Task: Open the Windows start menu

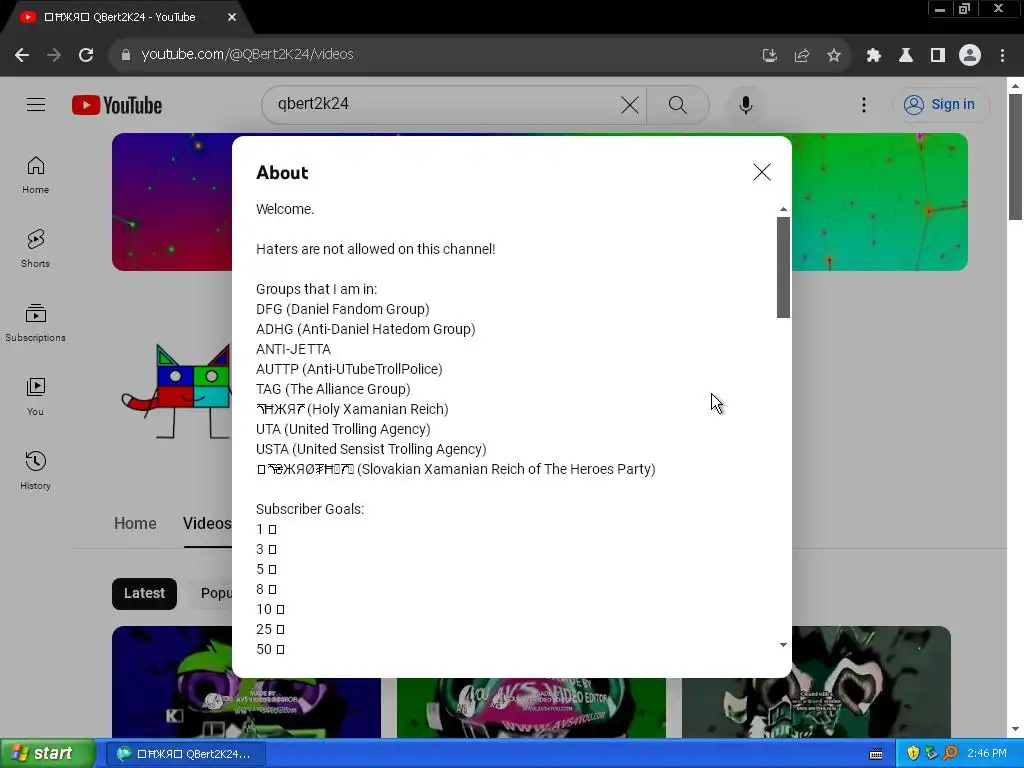Action: point(48,753)
